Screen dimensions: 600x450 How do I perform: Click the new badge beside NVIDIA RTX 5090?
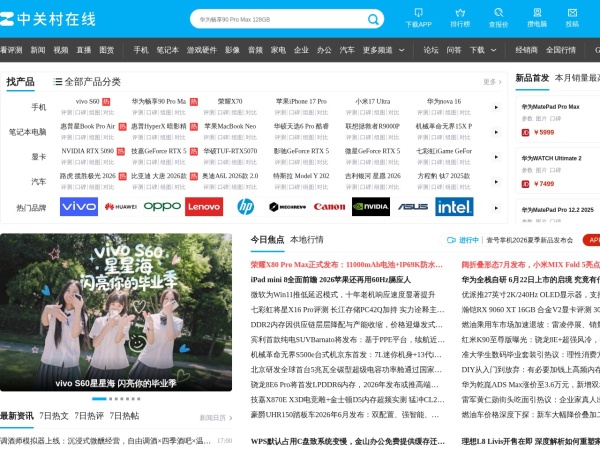[120, 152]
